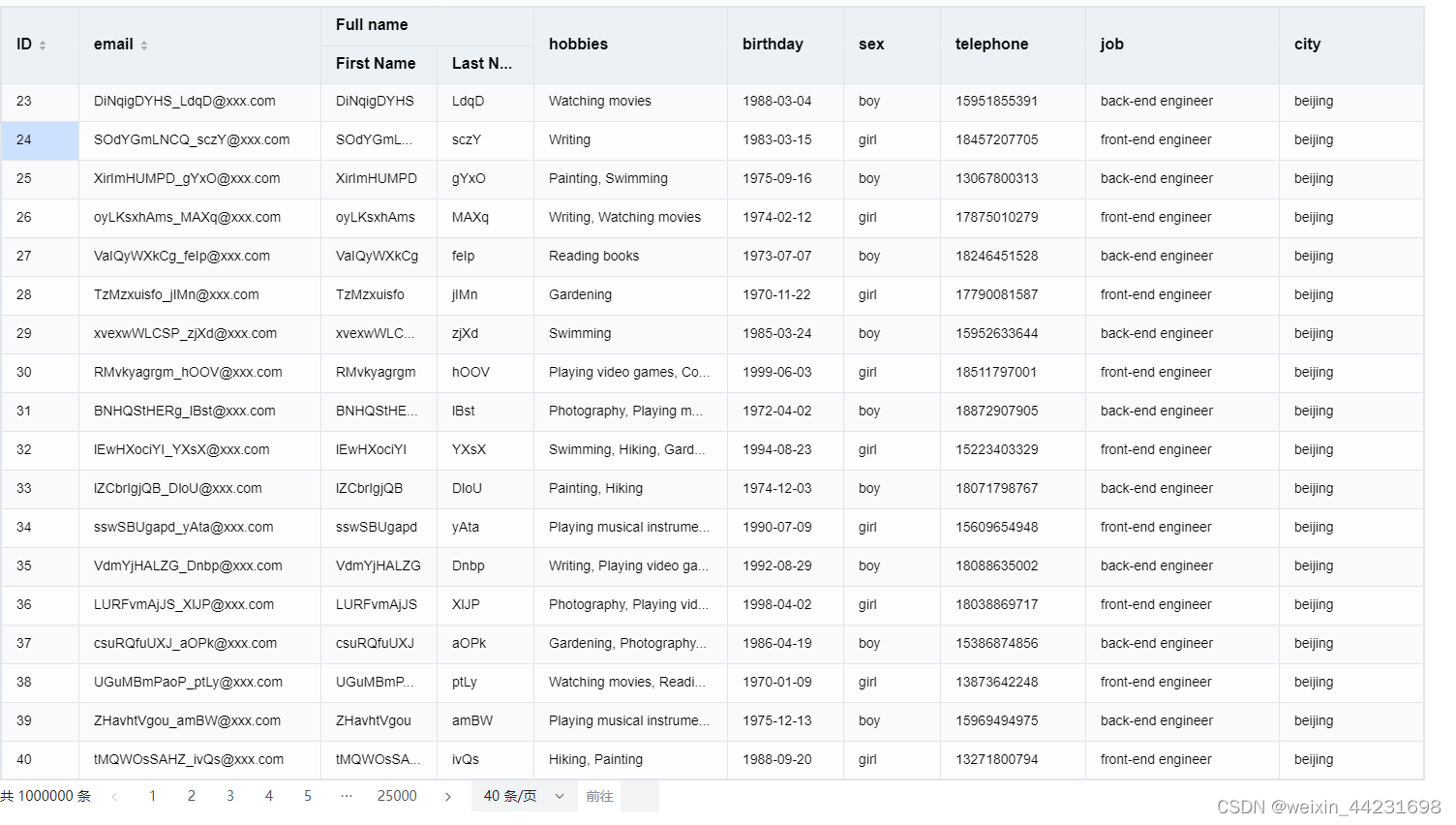
Task: Click the birthday column header
Action: [x=785, y=45]
